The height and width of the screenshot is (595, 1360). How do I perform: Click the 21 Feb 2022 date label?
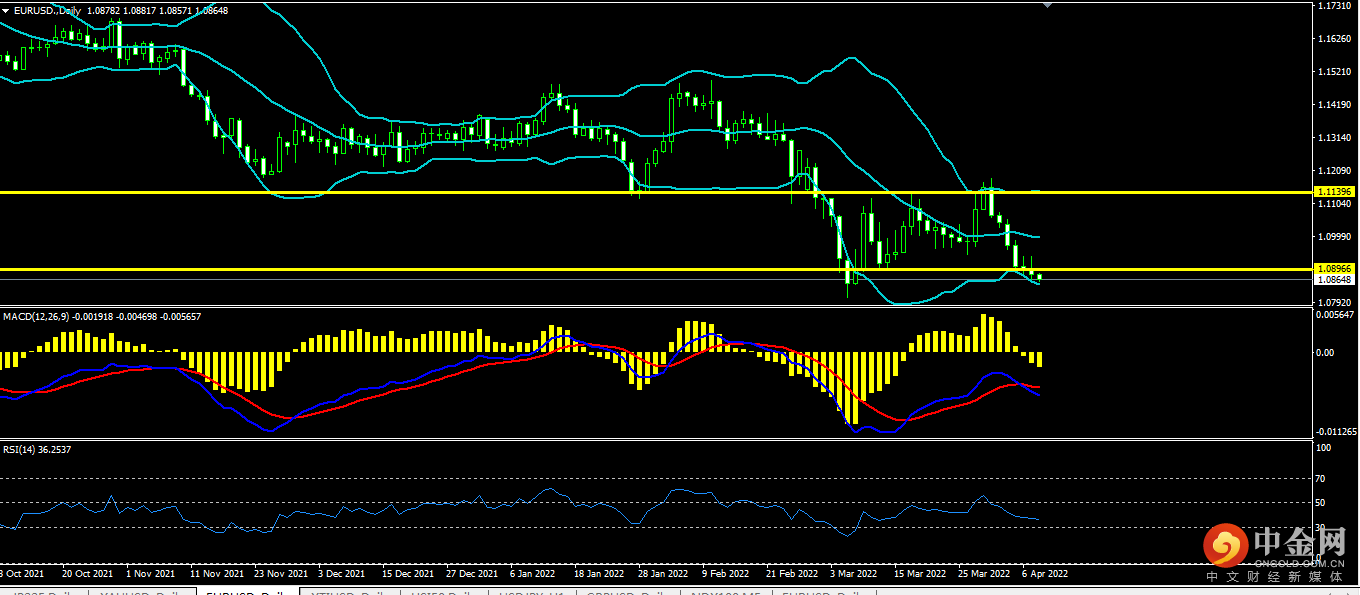coord(791,574)
